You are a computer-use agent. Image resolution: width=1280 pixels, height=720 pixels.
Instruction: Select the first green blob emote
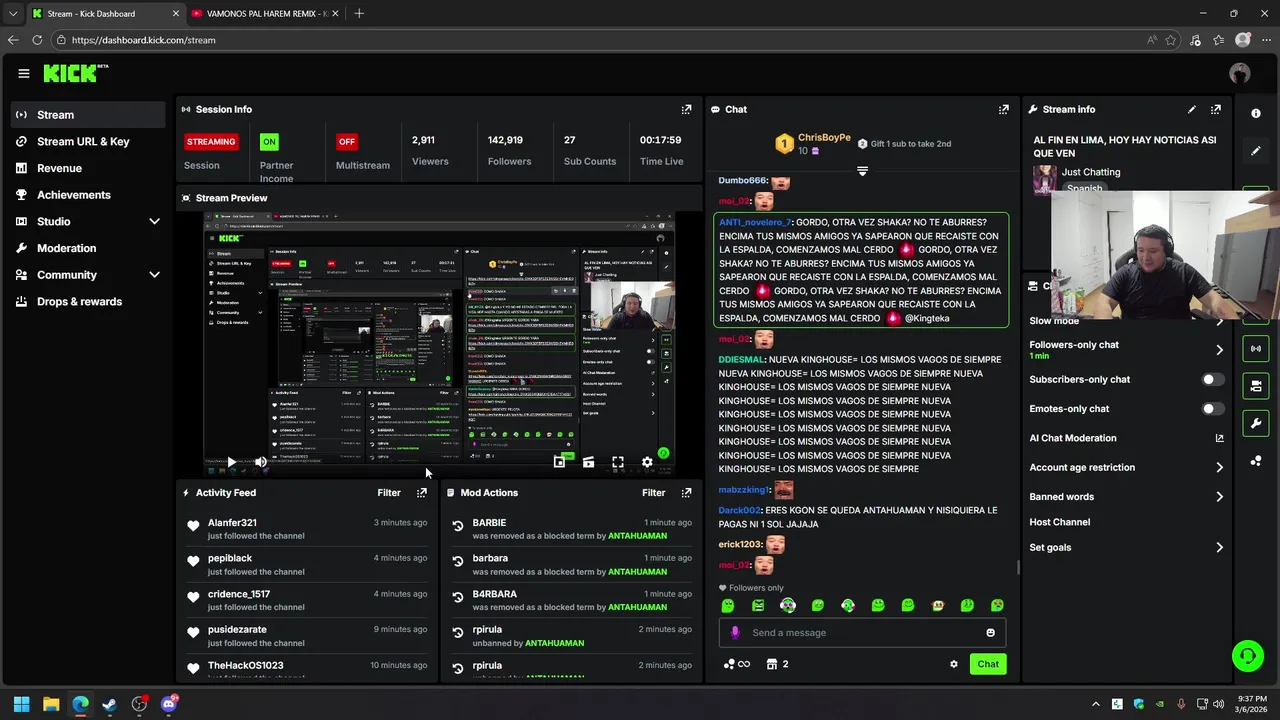click(728, 606)
